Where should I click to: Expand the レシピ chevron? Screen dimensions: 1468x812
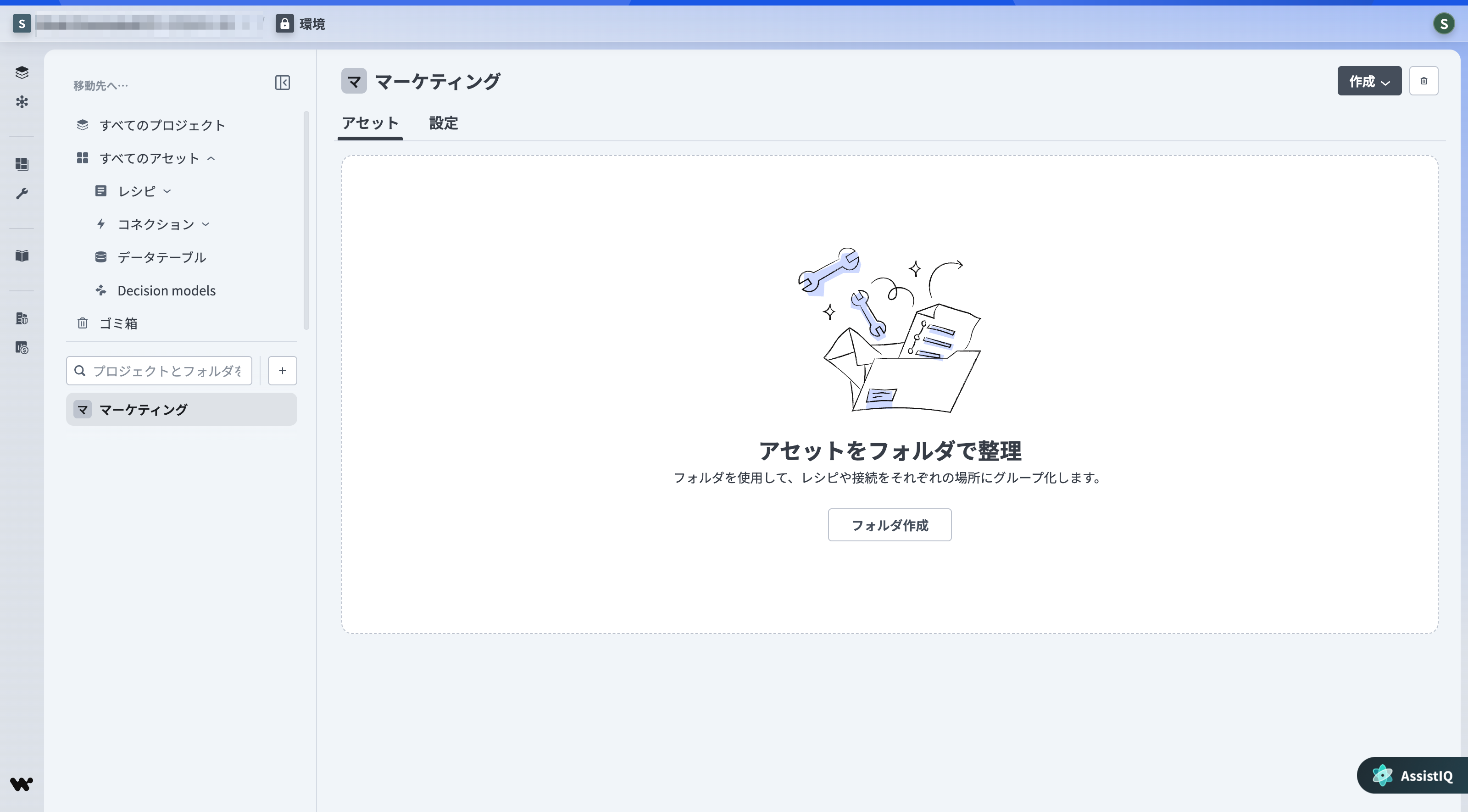[167, 191]
